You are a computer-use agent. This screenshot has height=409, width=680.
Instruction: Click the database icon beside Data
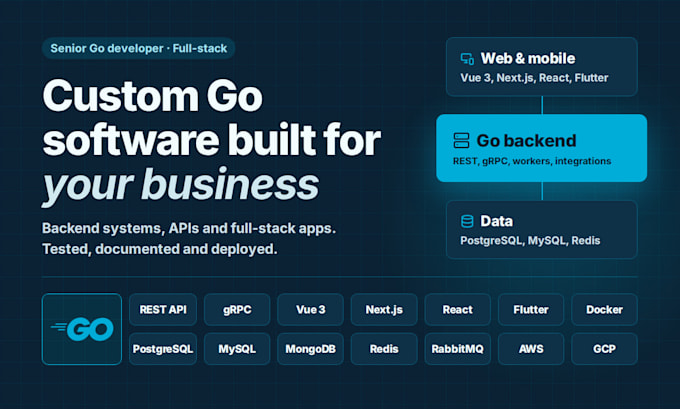(x=467, y=221)
